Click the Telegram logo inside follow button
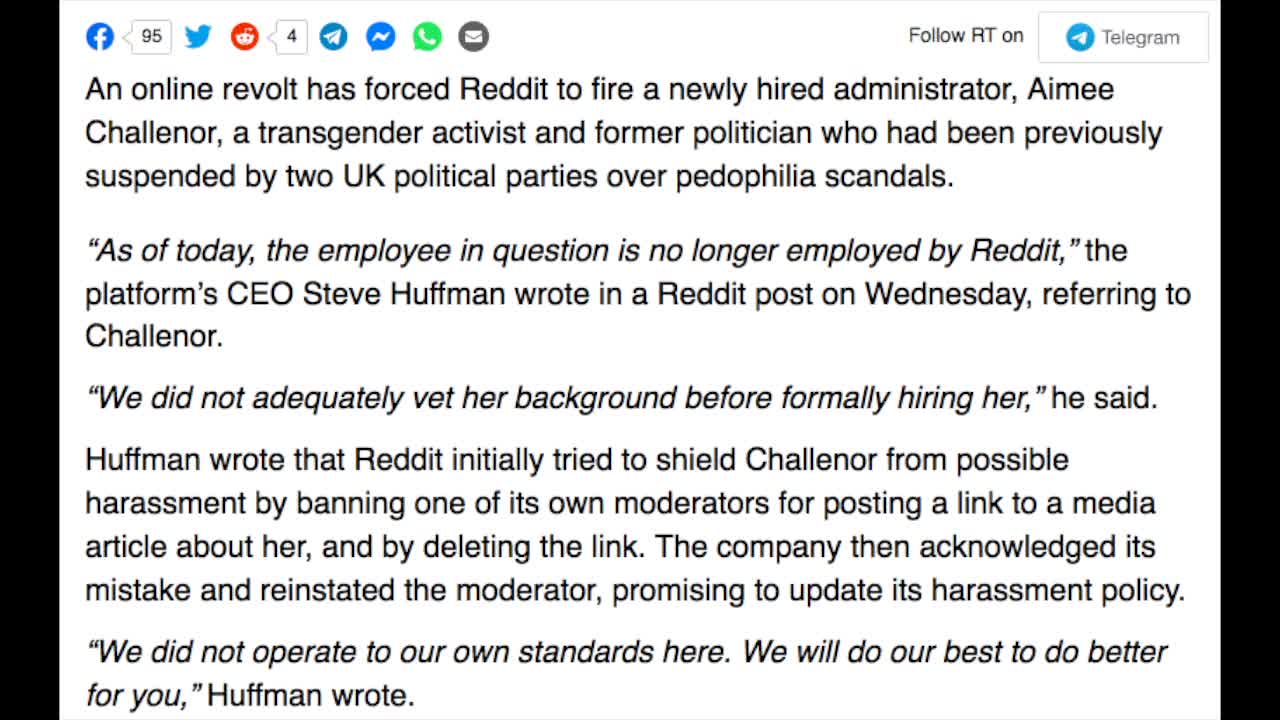This screenshot has height=720, width=1280. click(x=1080, y=38)
